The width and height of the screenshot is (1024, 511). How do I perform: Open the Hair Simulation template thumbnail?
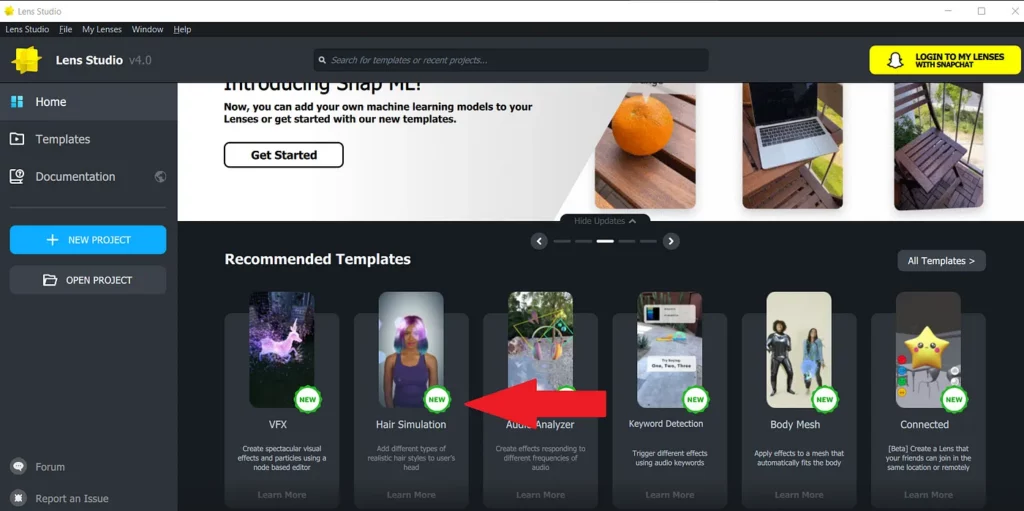pyautogui.click(x=411, y=350)
